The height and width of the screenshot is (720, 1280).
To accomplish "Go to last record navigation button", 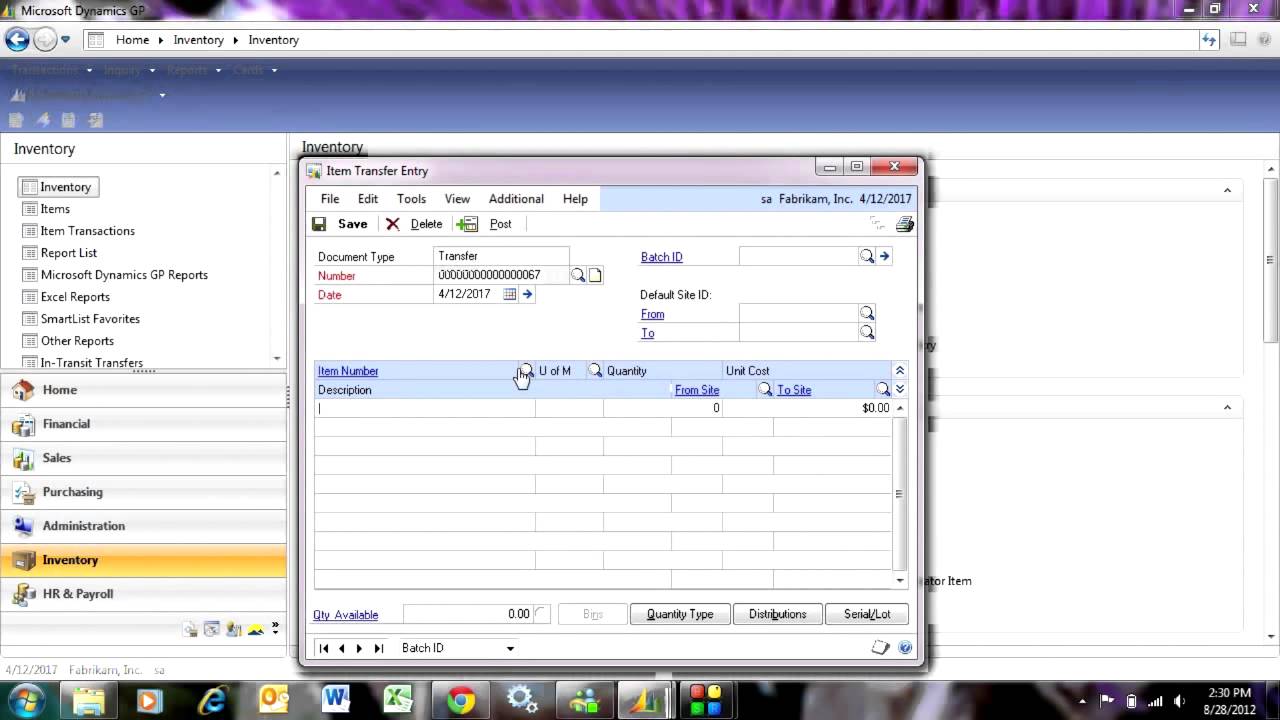I will 379,648.
